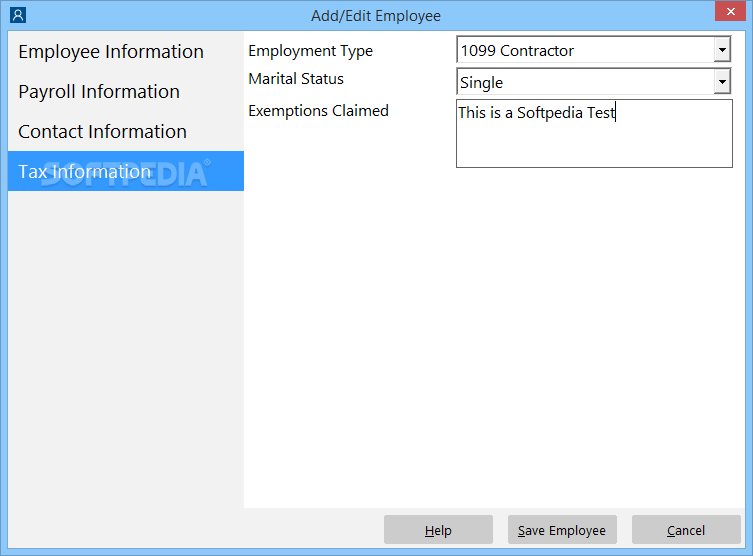Cancel the employee edit dialog
The width and height of the screenshot is (753, 556).
pos(686,530)
